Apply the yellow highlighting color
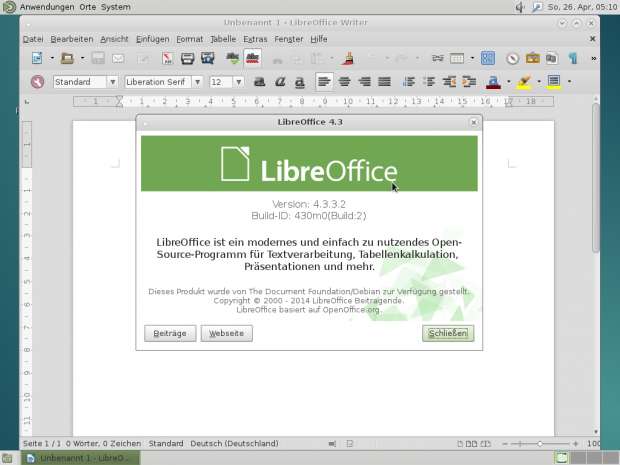Viewport: 620px width, 465px height. click(x=524, y=82)
